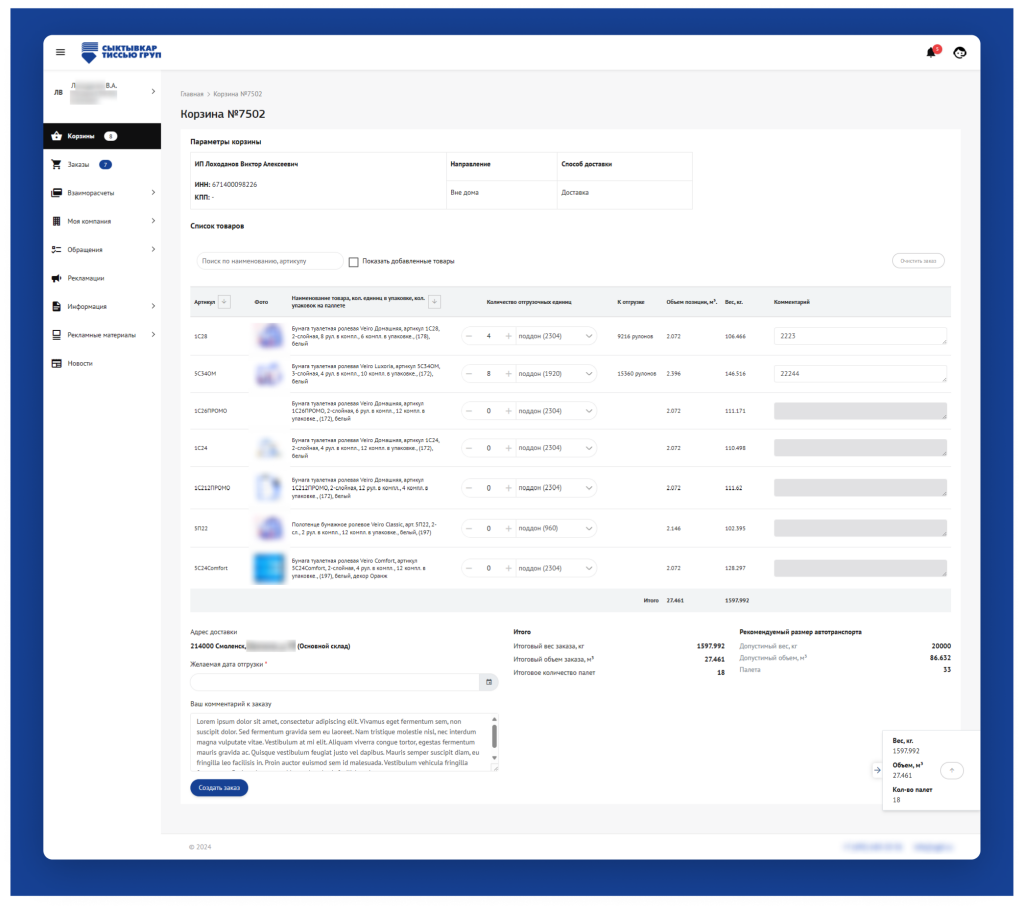Open unit dropdown for item 1С24
Viewport: 1024px width, 911px height.
(555, 448)
